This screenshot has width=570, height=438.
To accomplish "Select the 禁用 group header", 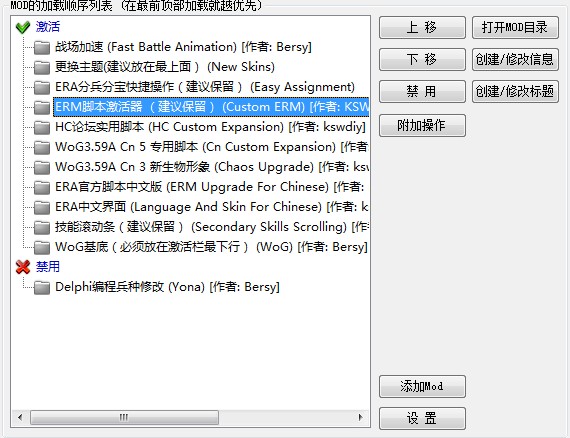I will (48, 267).
